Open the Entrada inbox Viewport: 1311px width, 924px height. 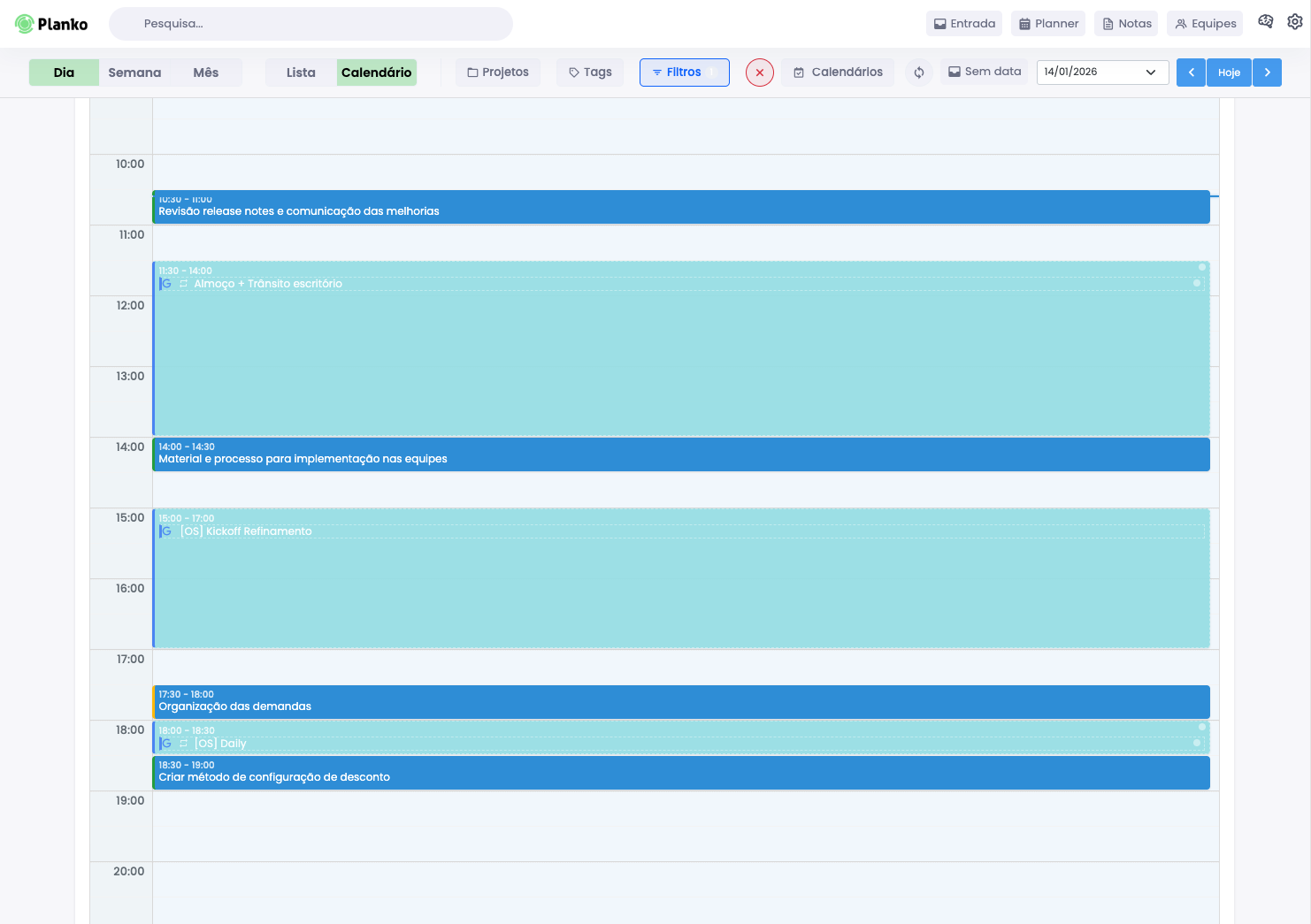tap(964, 24)
